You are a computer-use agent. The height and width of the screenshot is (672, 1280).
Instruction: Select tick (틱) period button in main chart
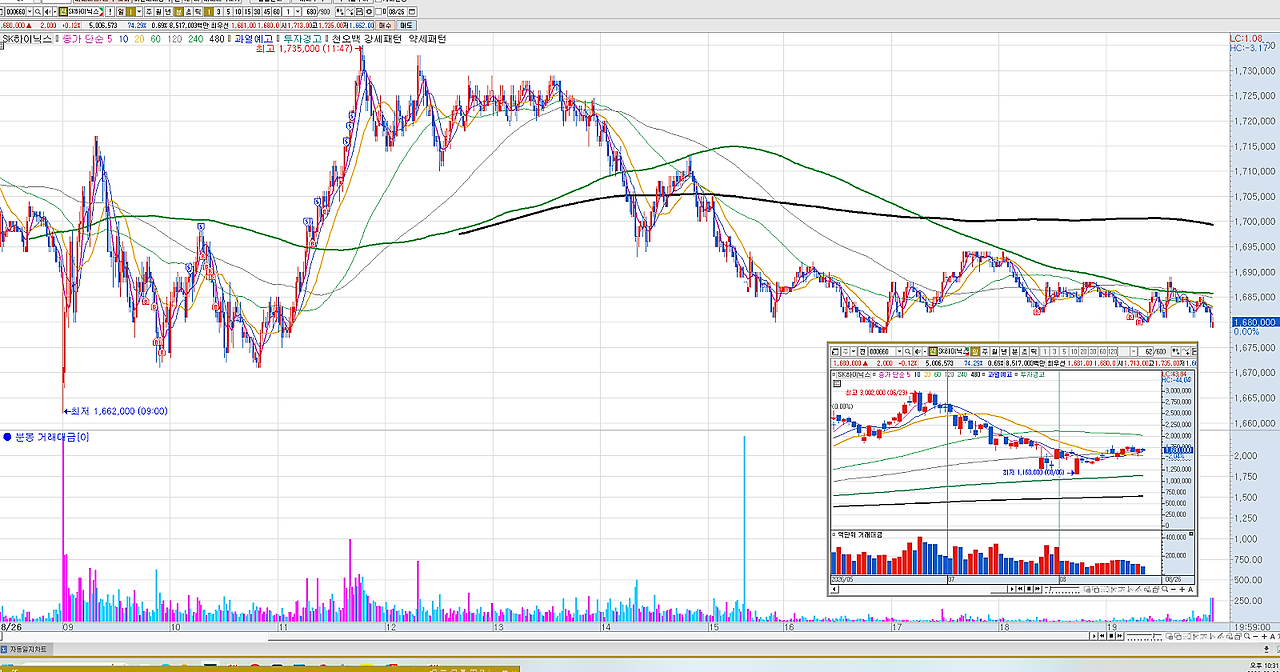[x=198, y=12]
